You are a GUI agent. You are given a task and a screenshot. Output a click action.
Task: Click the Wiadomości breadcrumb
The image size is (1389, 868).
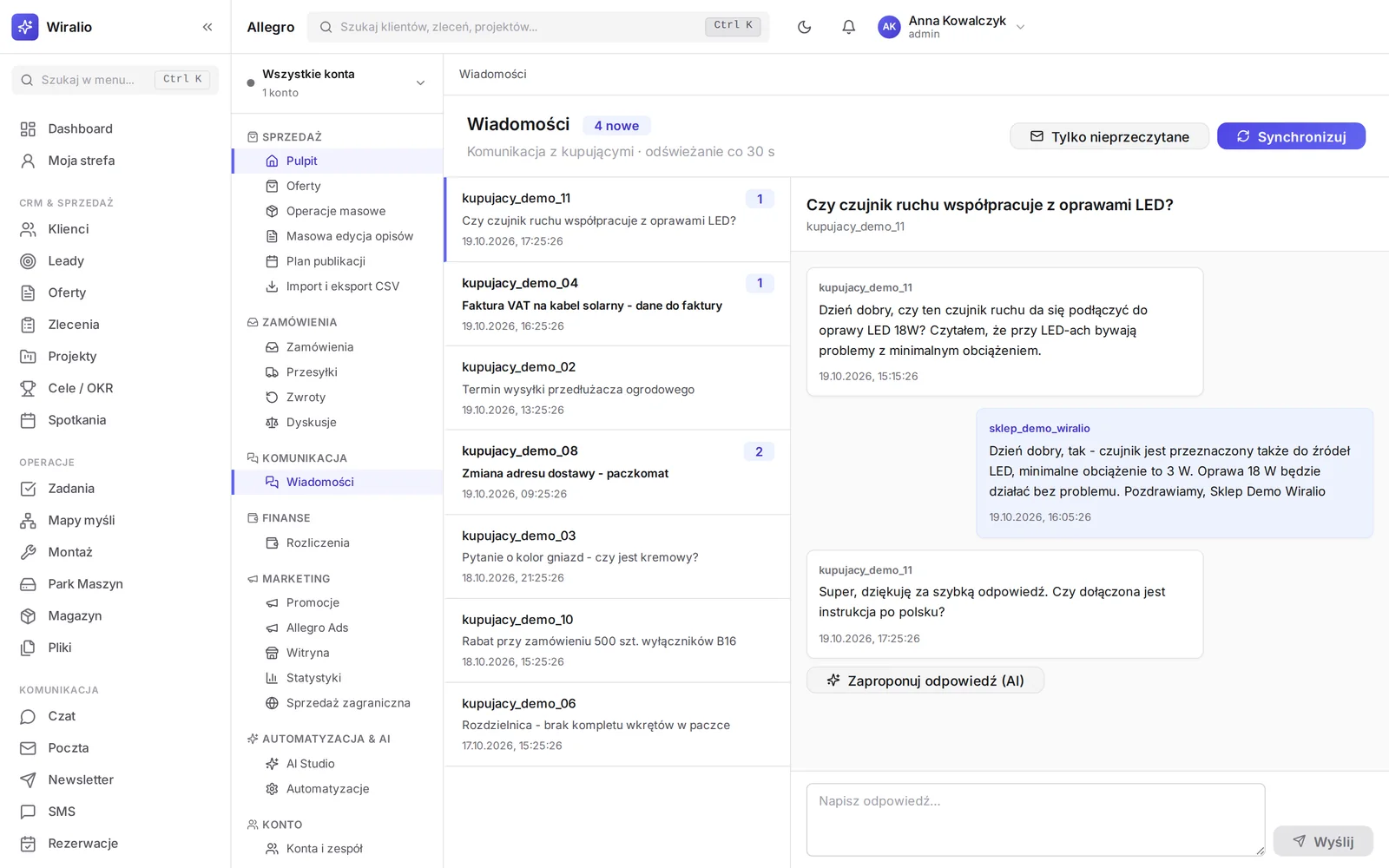click(493, 75)
